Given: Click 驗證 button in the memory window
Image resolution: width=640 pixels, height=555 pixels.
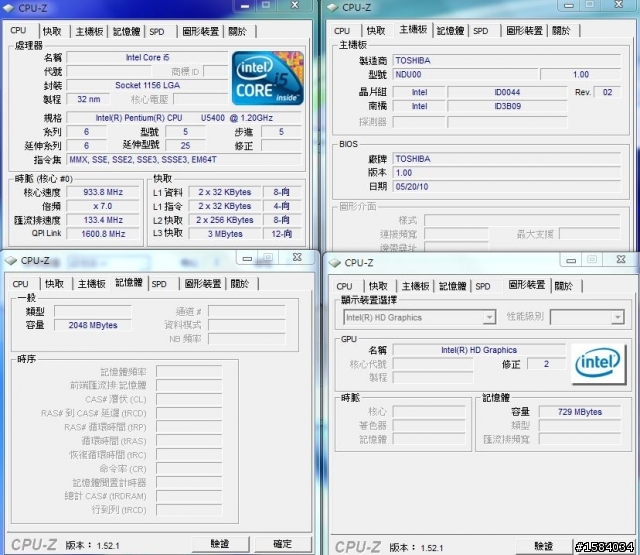Looking at the screenshot, I should click(x=220, y=544).
